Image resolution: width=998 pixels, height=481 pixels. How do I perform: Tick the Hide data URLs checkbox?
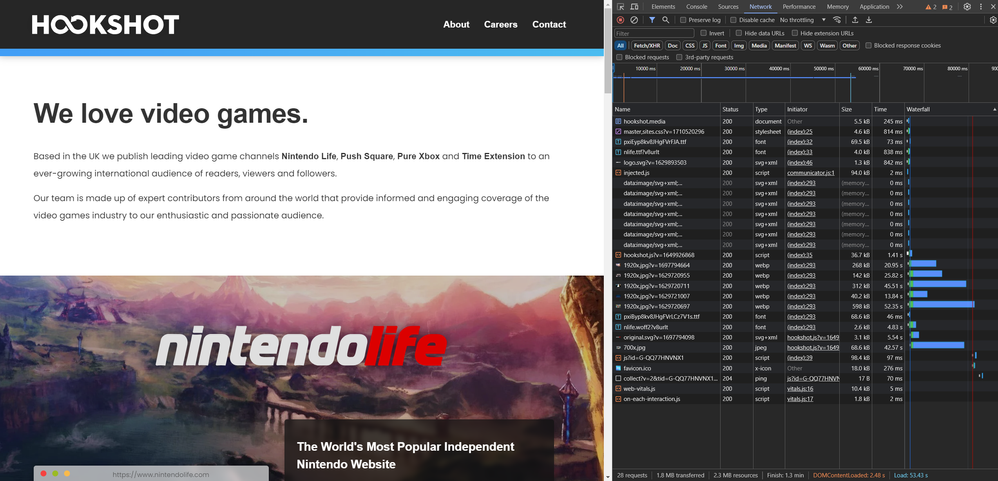coord(738,33)
